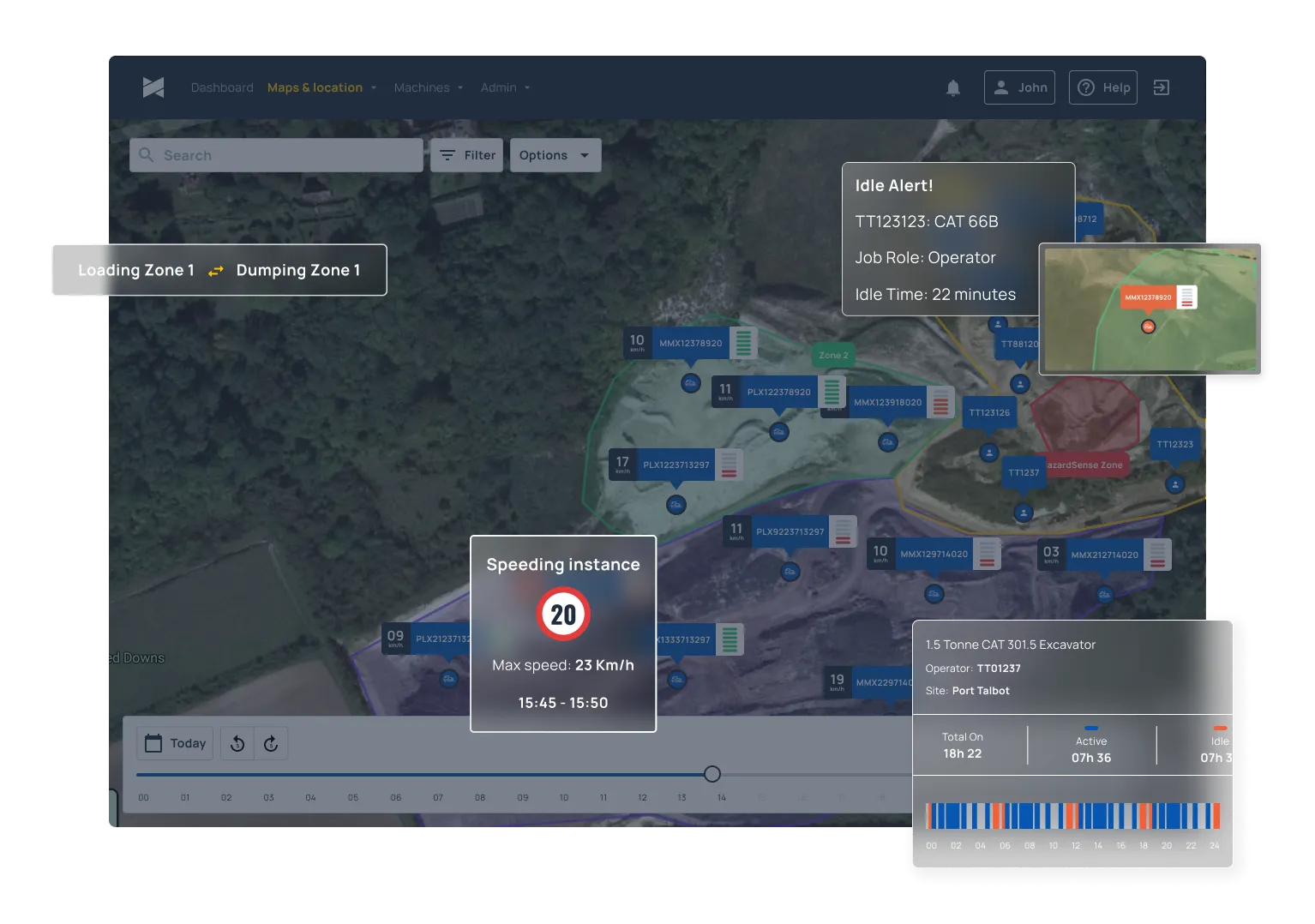This screenshot has width=1315, height=924.
Task: Click the truck icon below marker PLX122378920
Action: point(778,432)
